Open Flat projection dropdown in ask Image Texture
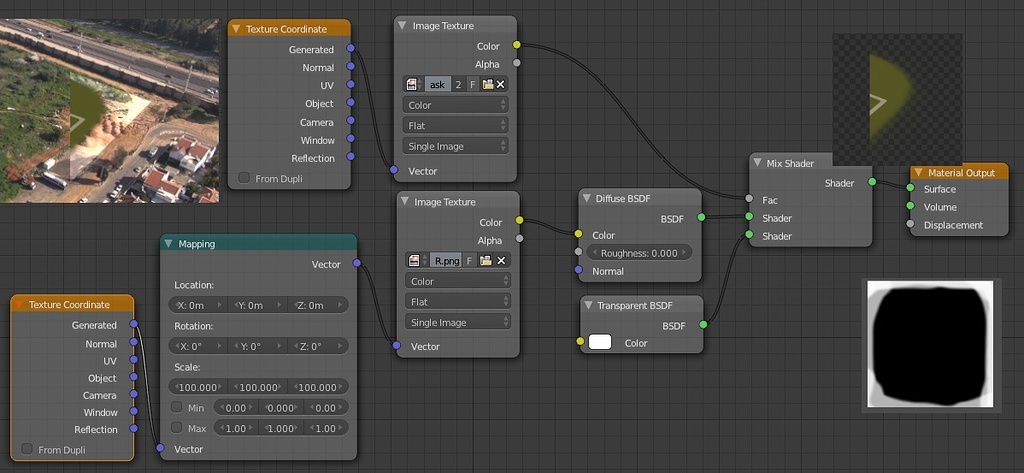This screenshot has width=1024, height=473. (456, 125)
